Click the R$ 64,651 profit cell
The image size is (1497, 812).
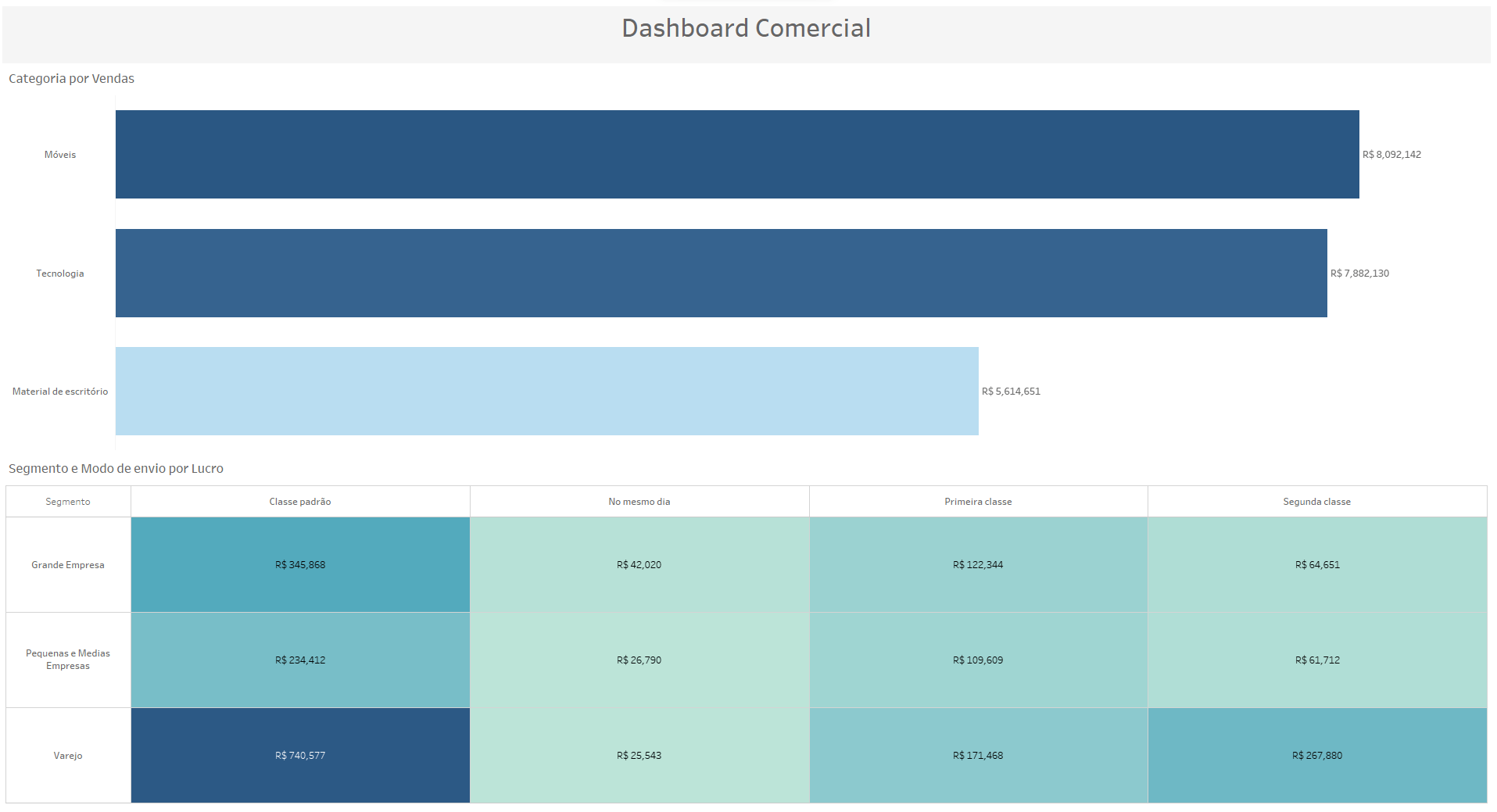[1317, 565]
